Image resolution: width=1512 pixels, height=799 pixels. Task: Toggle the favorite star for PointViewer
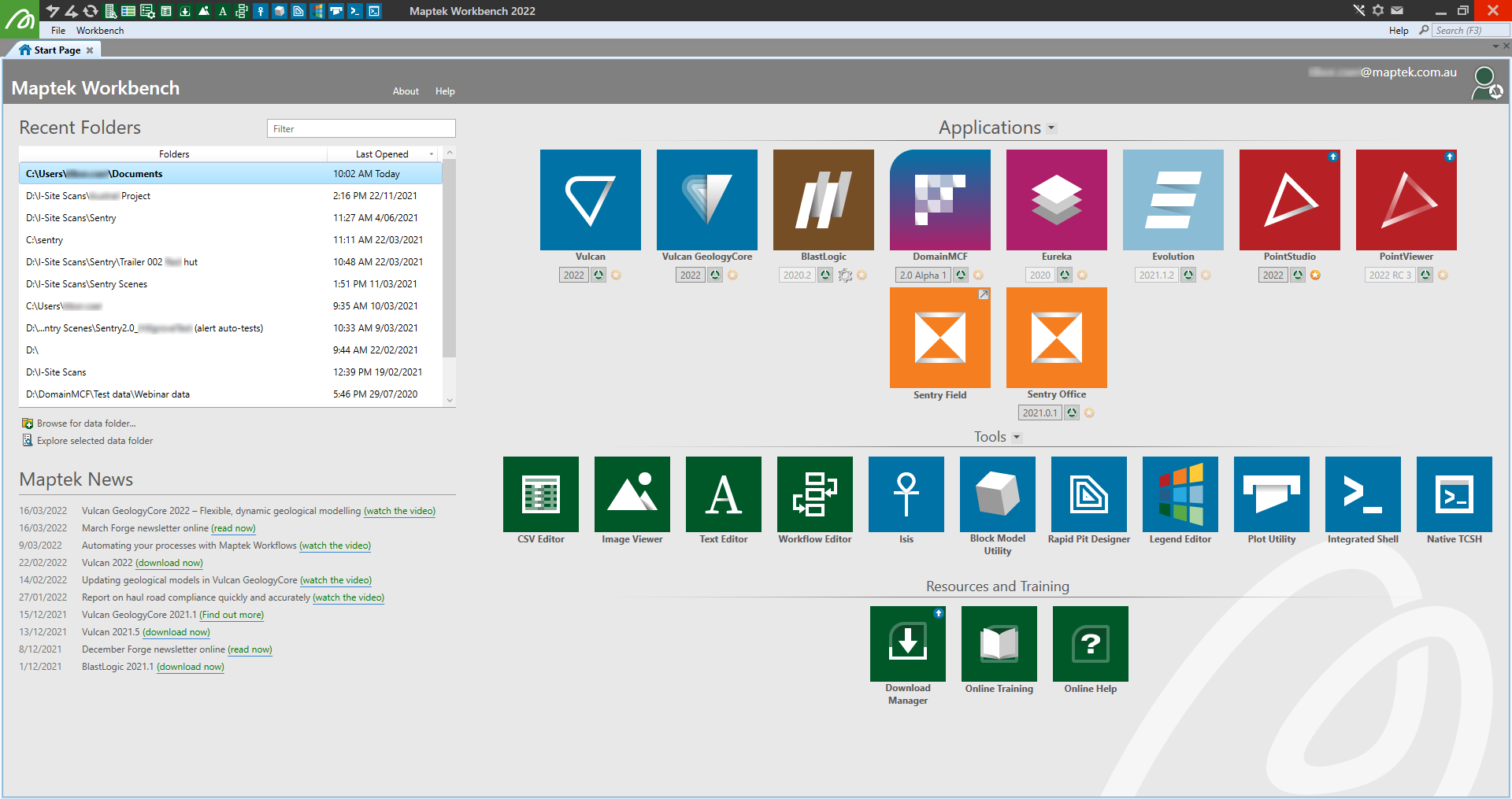(x=1443, y=276)
